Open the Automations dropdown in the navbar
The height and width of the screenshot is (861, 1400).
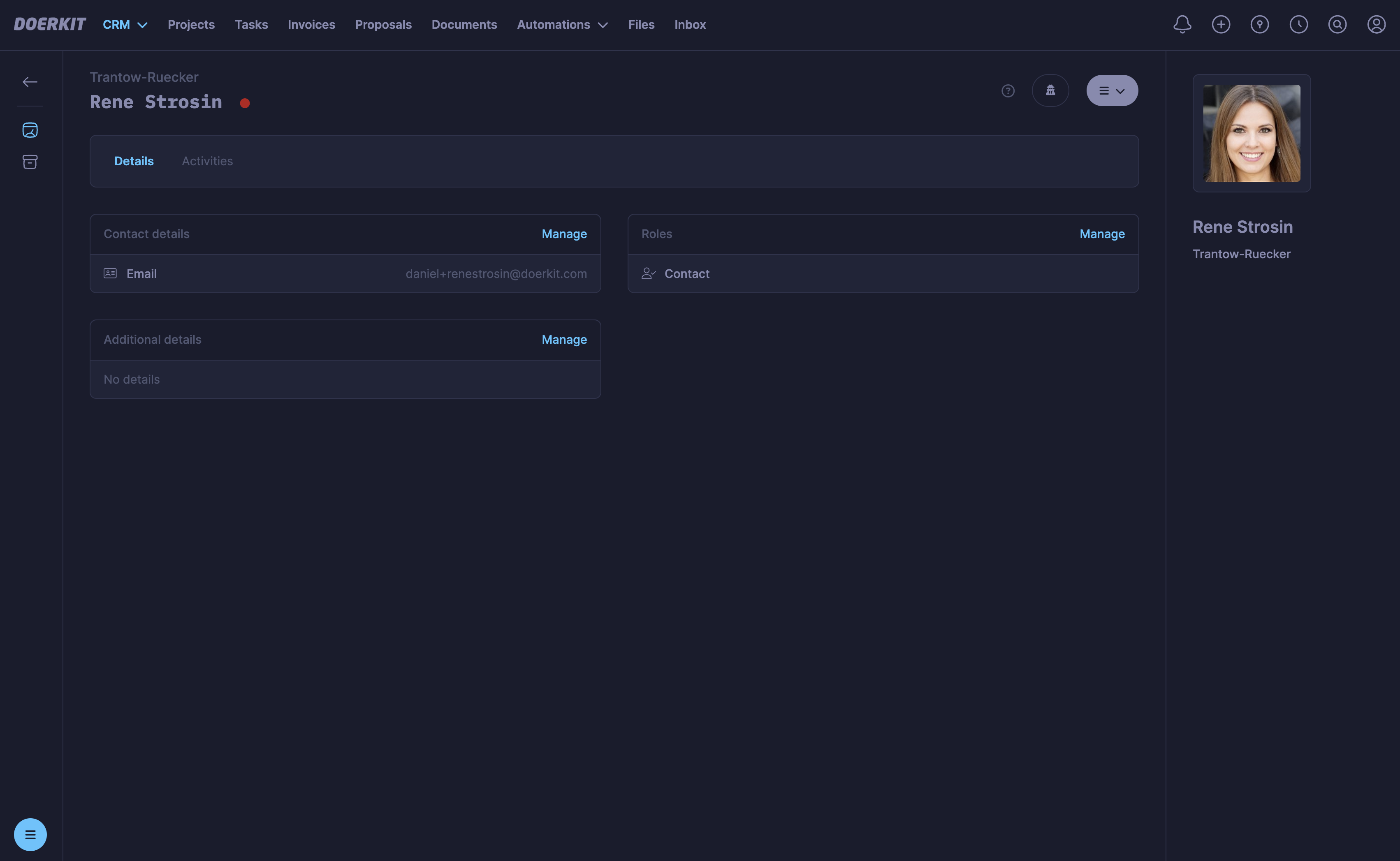(x=562, y=25)
